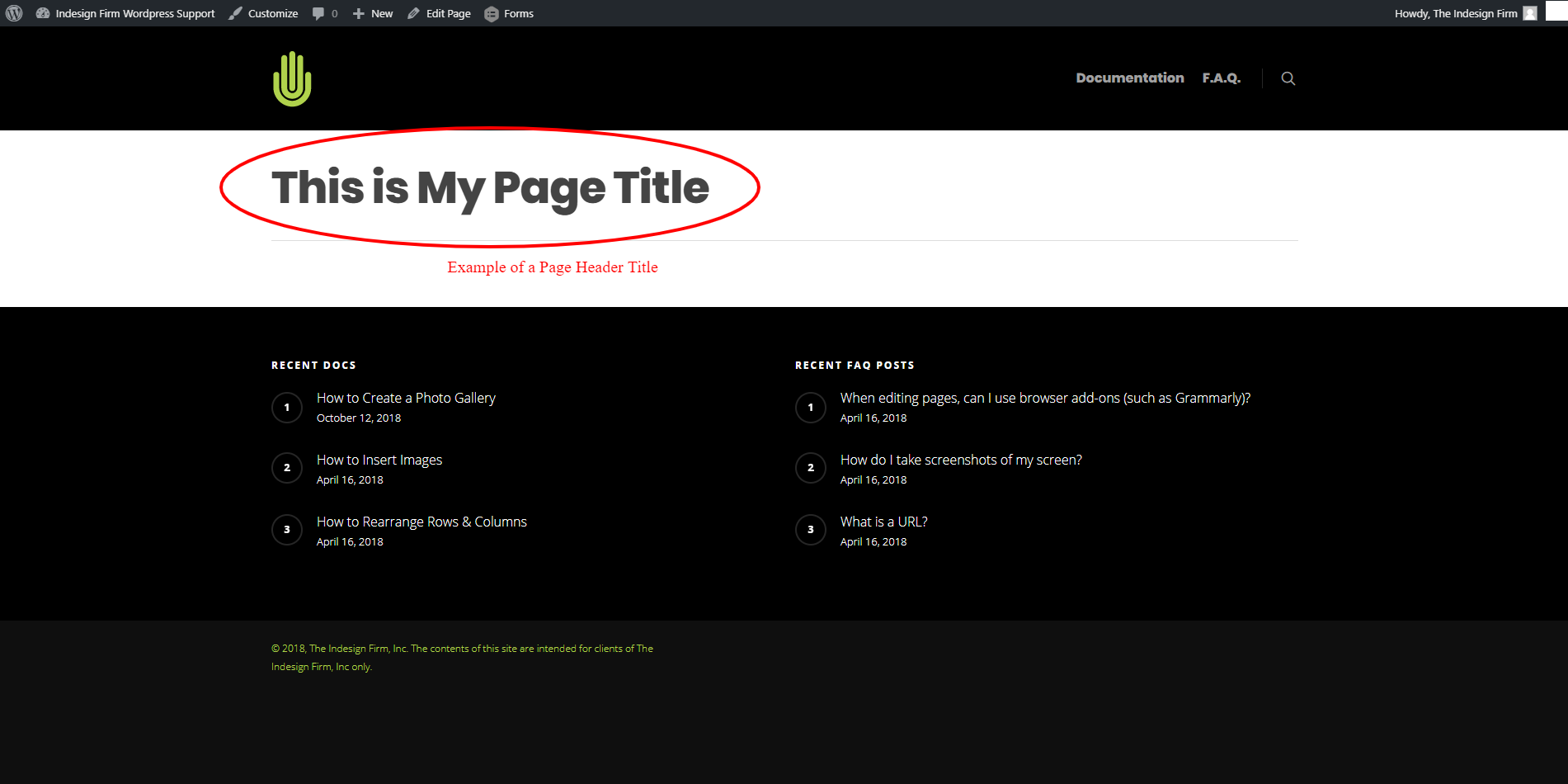Viewport: 1568px width, 784px height.
Task: Open How do I take screenshots post
Action: 961,460
